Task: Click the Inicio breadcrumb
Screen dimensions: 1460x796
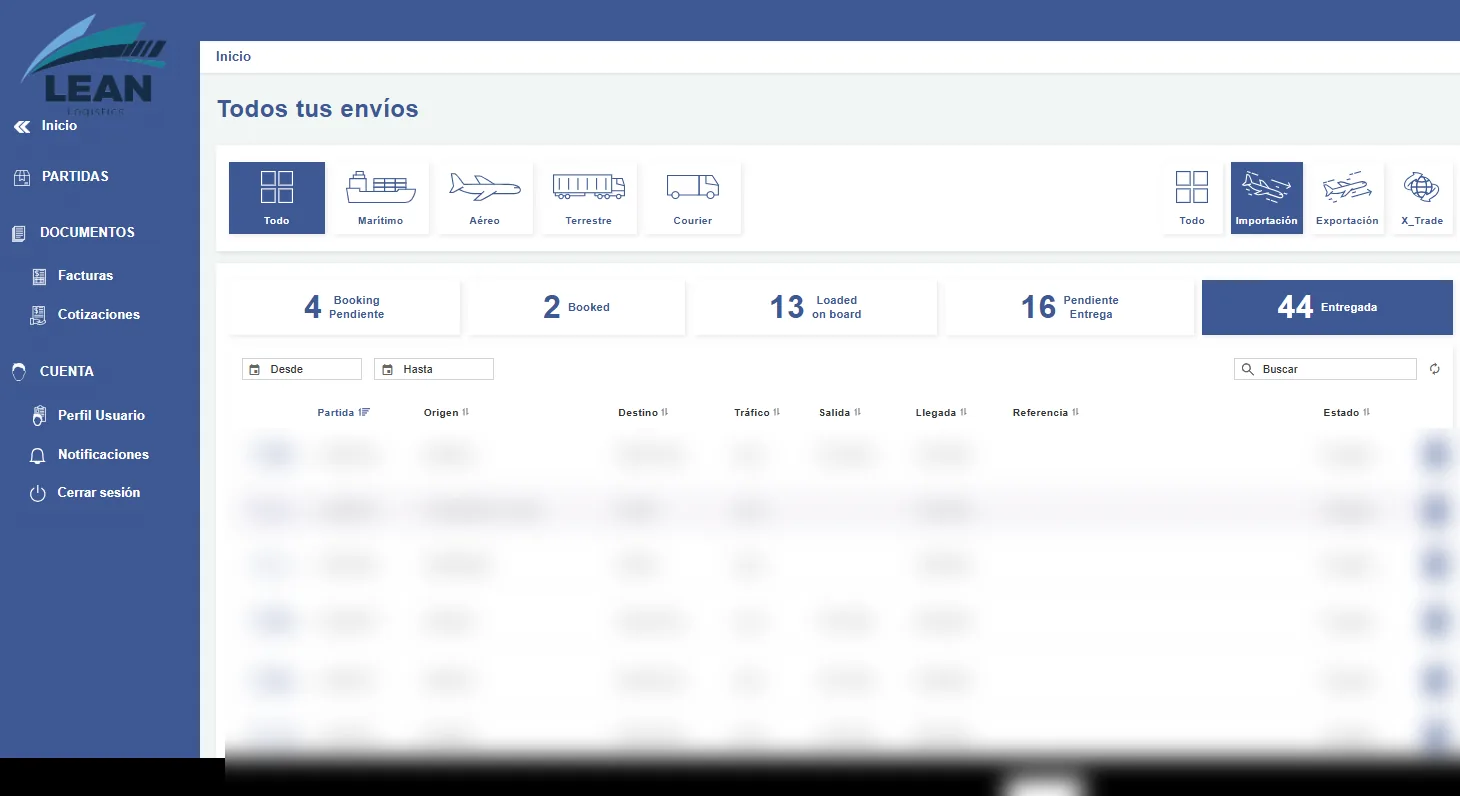Action: coord(233,57)
